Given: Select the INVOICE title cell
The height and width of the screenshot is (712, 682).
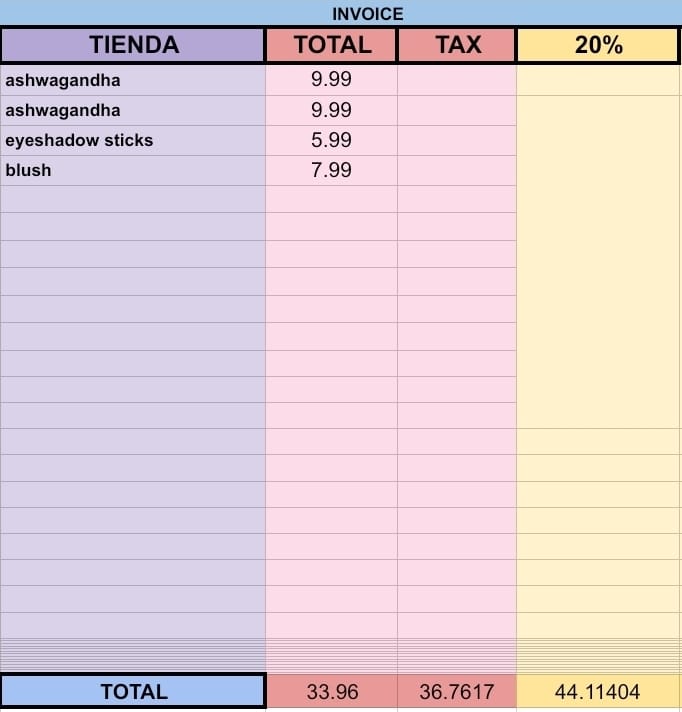Looking at the screenshot, I should coord(341,13).
